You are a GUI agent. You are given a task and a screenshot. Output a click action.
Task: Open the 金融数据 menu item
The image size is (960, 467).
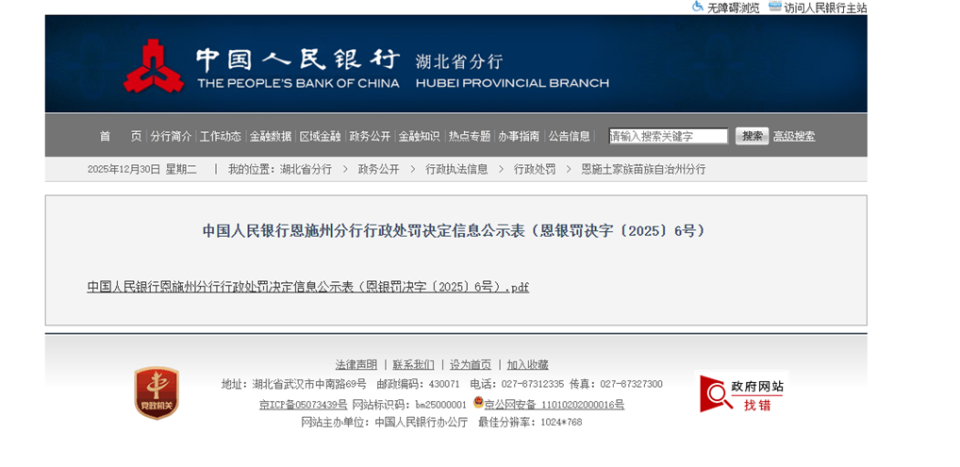pos(270,136)
